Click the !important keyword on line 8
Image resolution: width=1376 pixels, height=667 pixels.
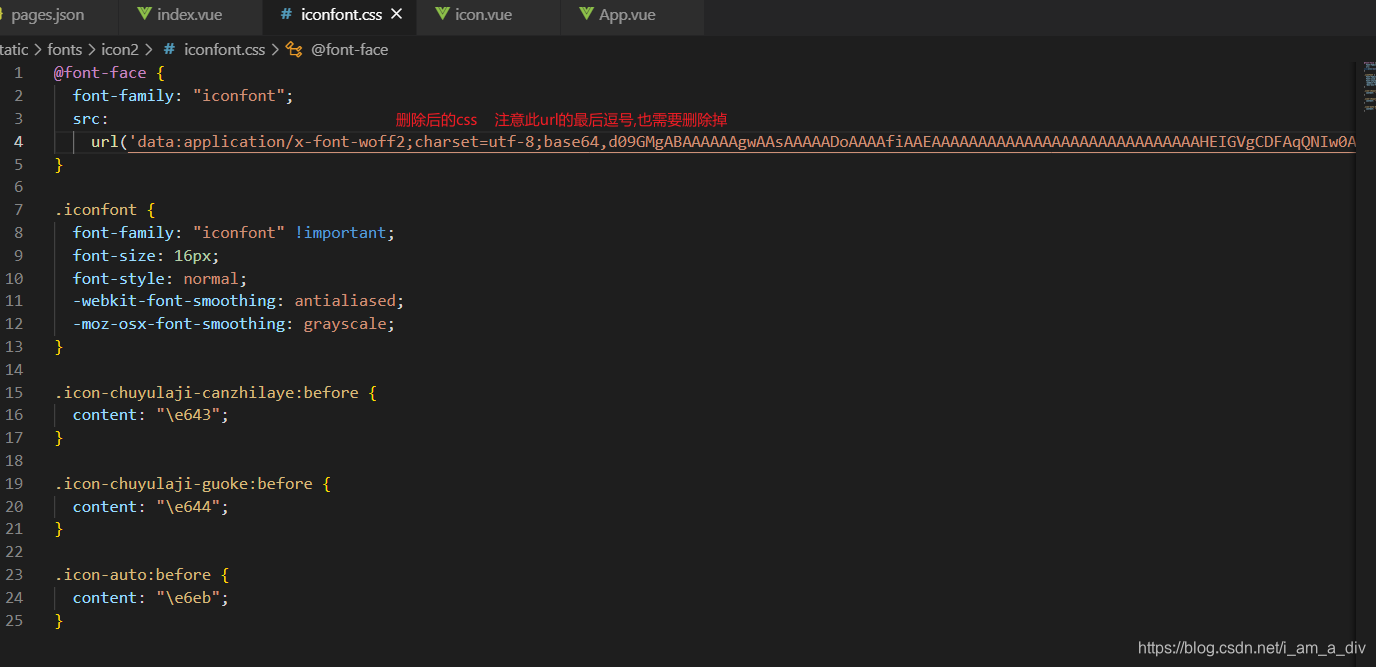pos(340,233)
